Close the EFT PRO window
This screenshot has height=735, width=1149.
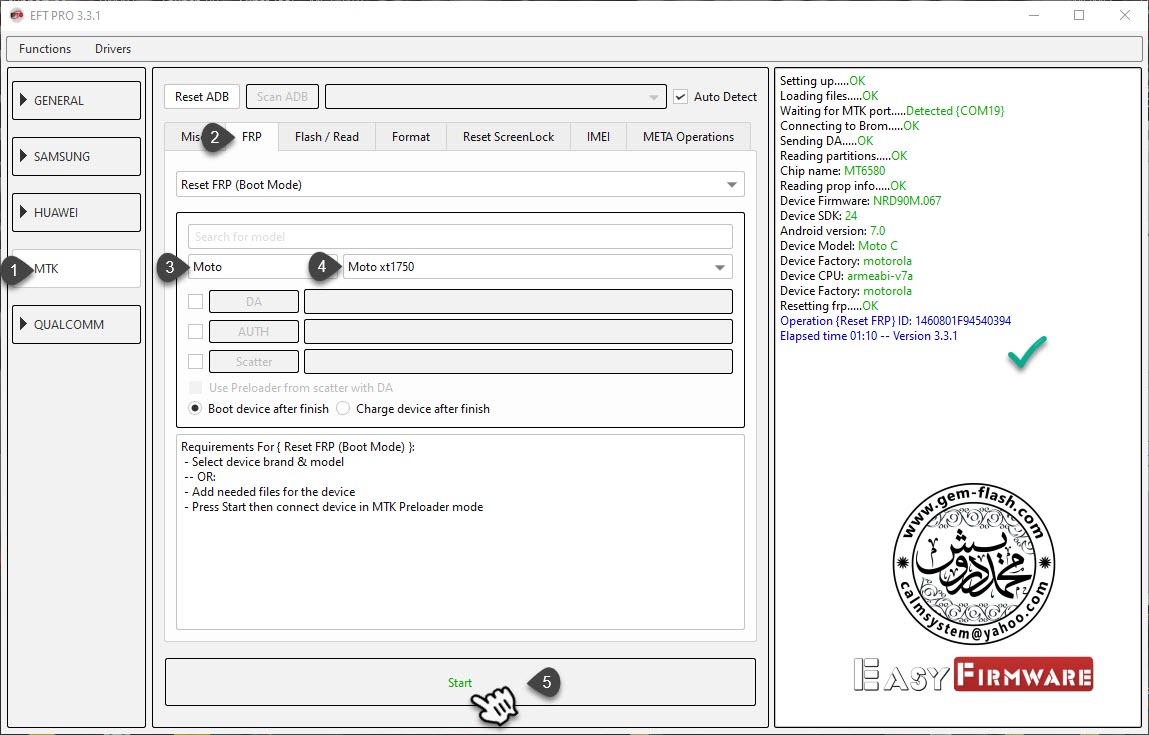pyautogui.click(x=1125, y=15)
